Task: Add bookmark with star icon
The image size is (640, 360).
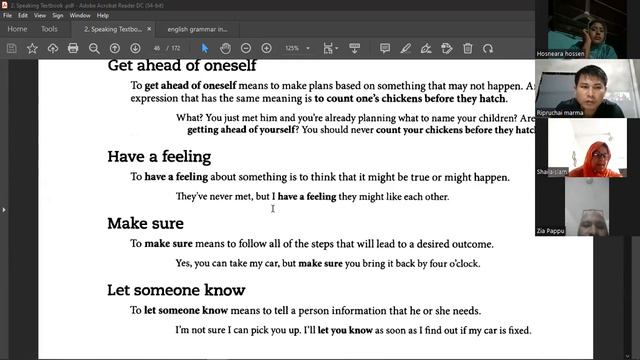Action: pos(32,48)
